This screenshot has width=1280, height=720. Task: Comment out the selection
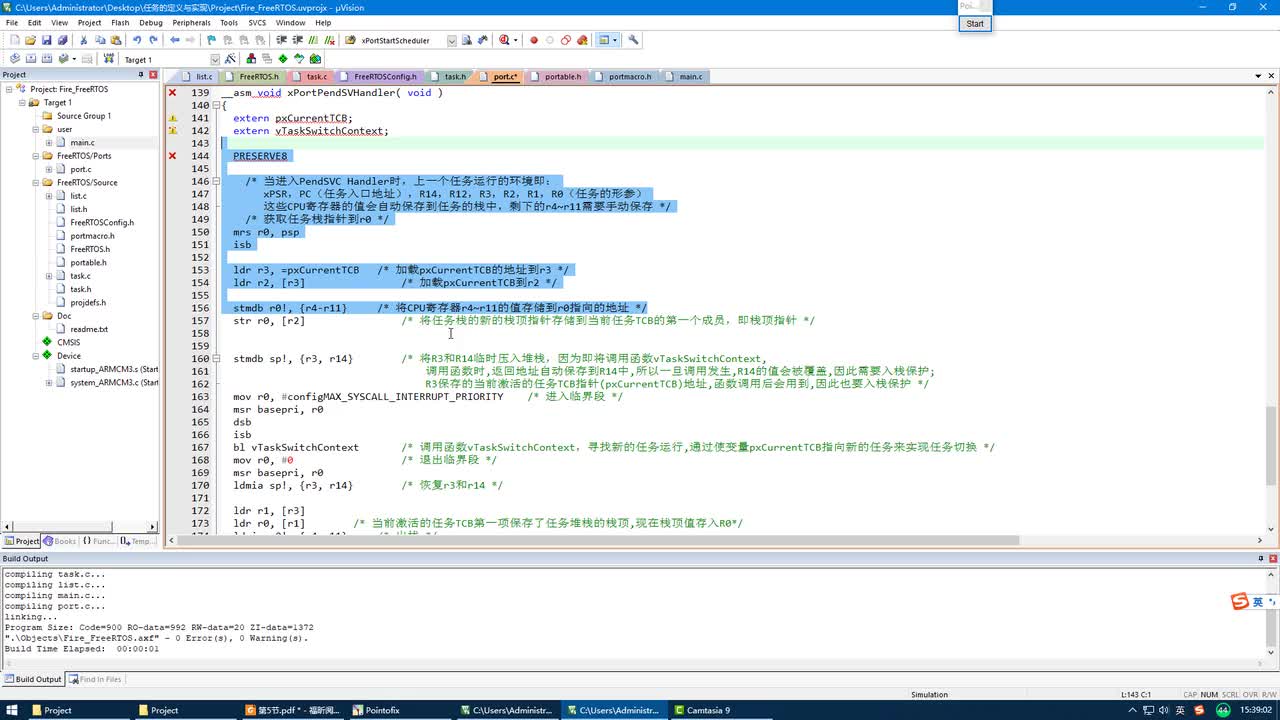[314, 40]
